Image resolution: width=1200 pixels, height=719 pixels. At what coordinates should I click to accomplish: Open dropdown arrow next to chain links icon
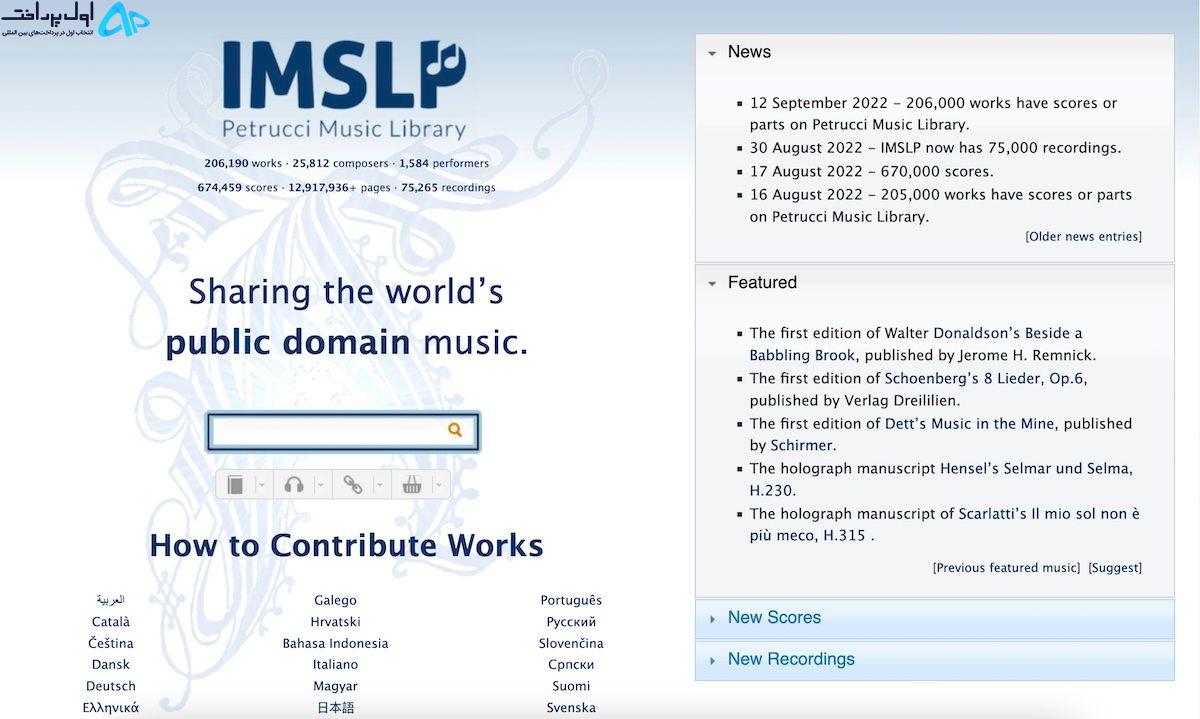coord(380,485)
